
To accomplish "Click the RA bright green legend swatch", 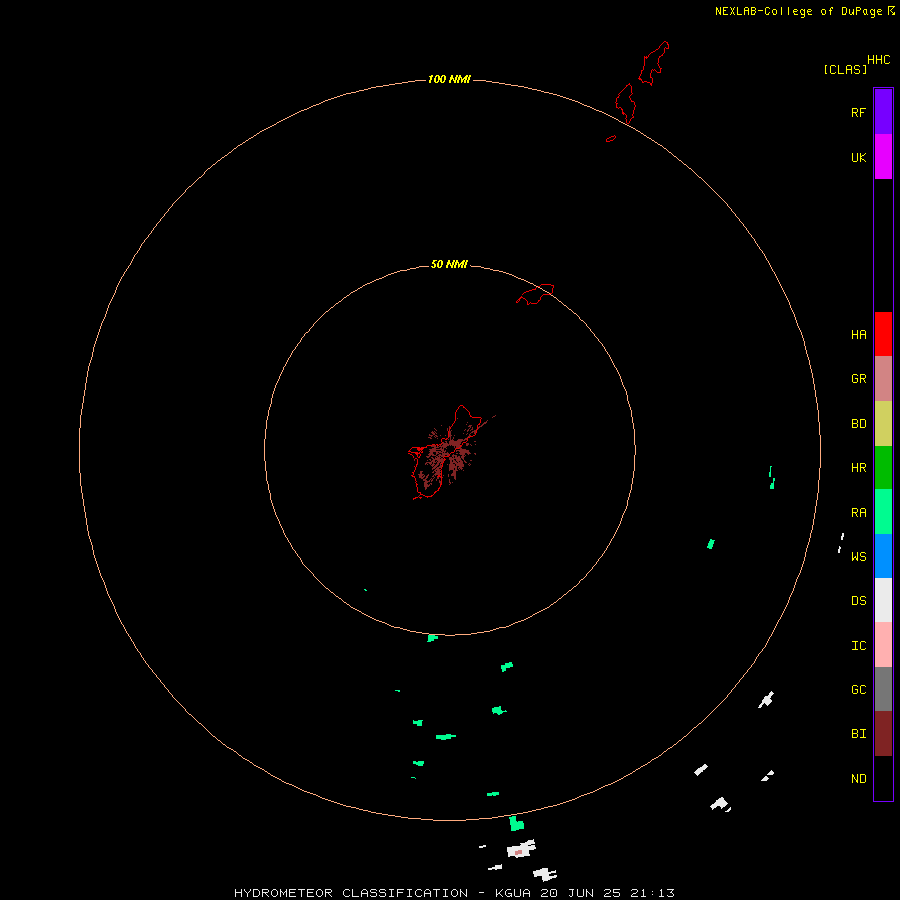I will tap(883, 512).
